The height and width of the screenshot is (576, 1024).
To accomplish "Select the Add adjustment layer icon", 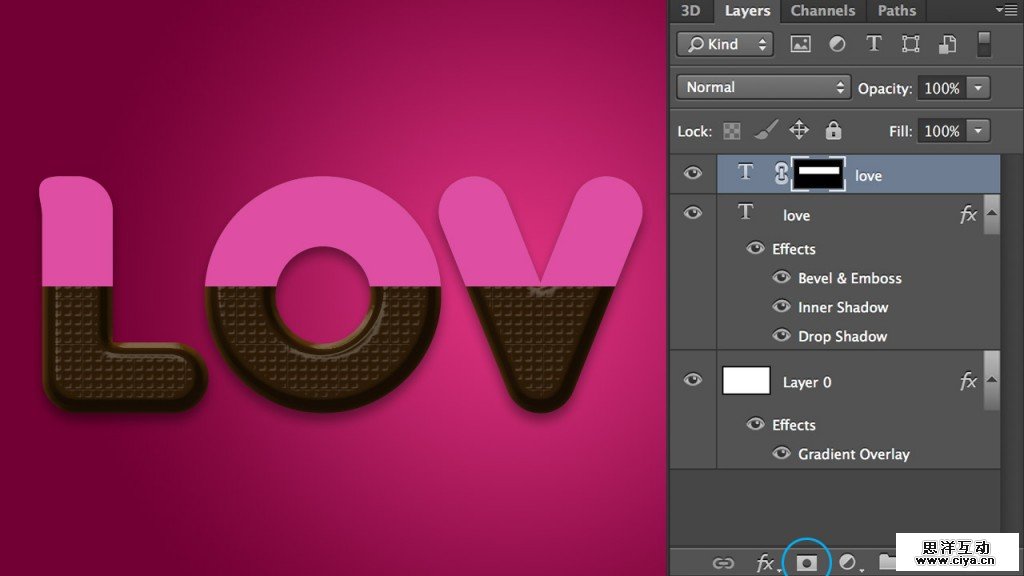I will click(x=845, y=562).
